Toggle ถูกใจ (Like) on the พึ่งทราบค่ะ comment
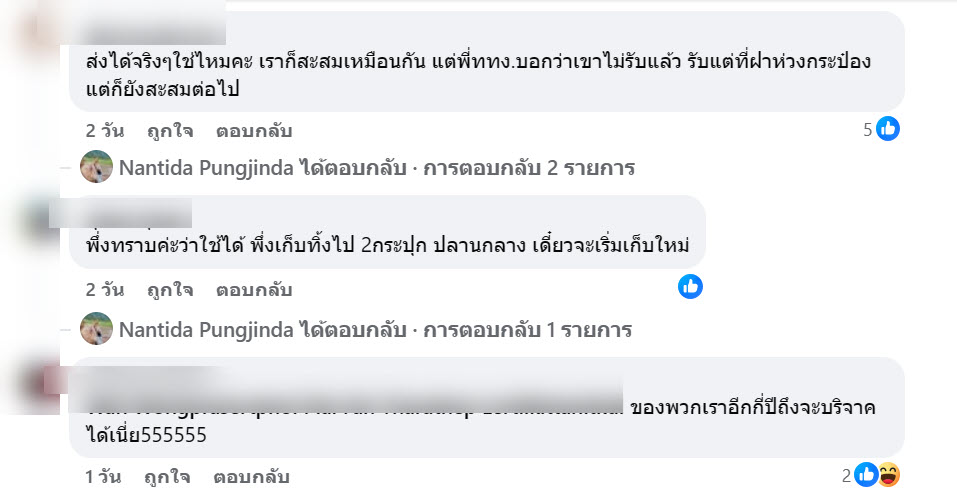957x492 pixels. point(169,291)
